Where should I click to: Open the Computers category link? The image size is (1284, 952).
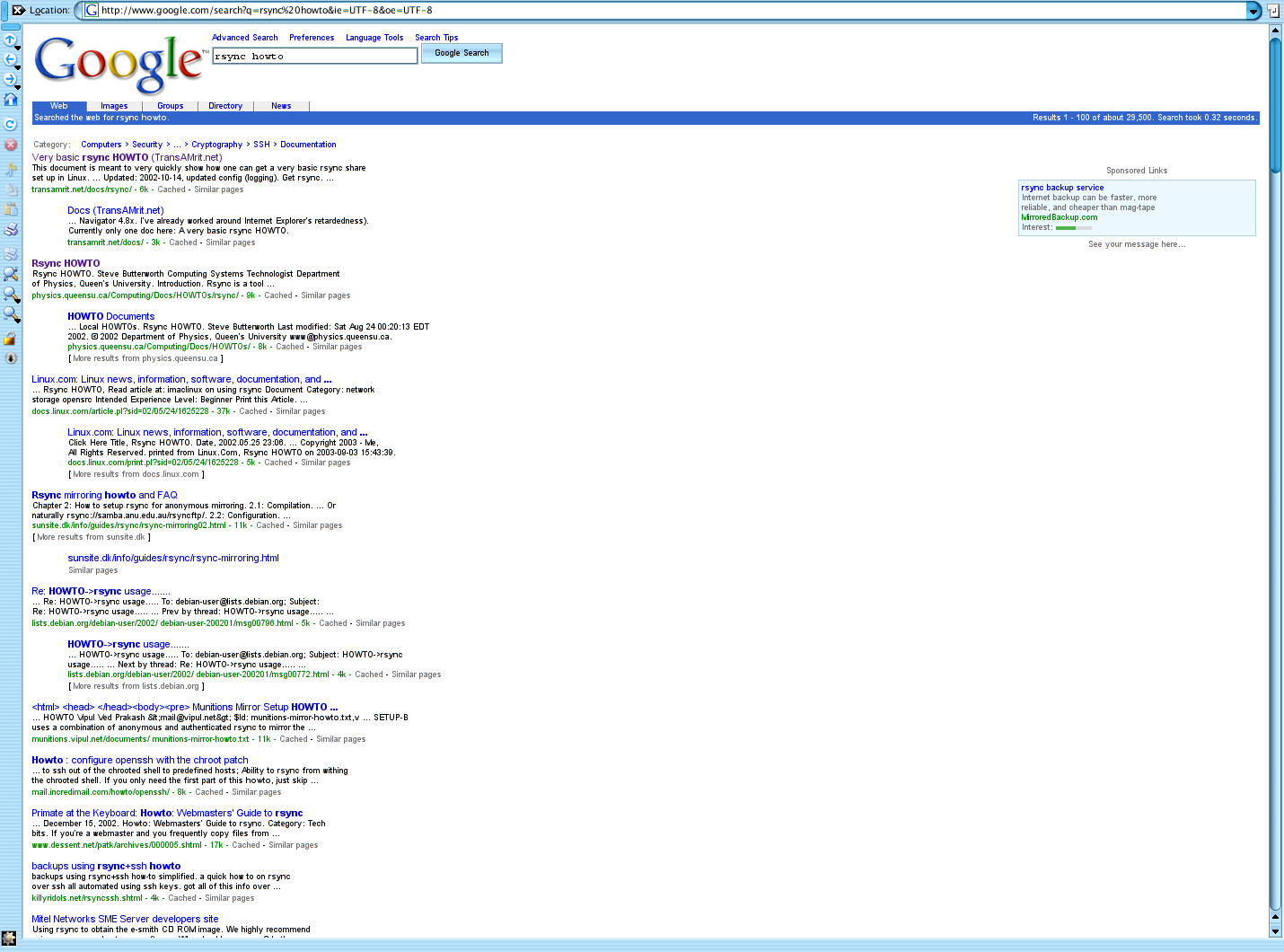coord(101,145)
